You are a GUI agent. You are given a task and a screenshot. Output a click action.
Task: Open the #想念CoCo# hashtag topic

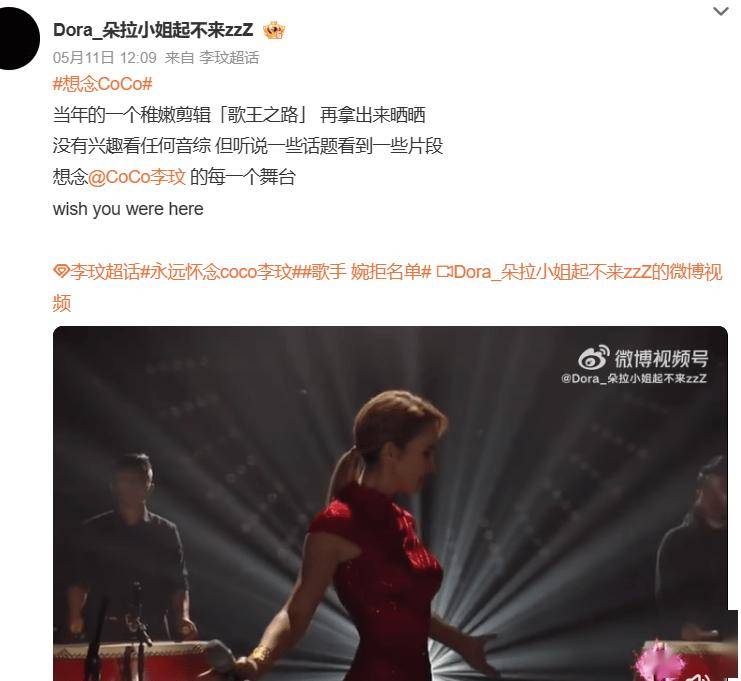pyautogui.click(x=103, y=84)
